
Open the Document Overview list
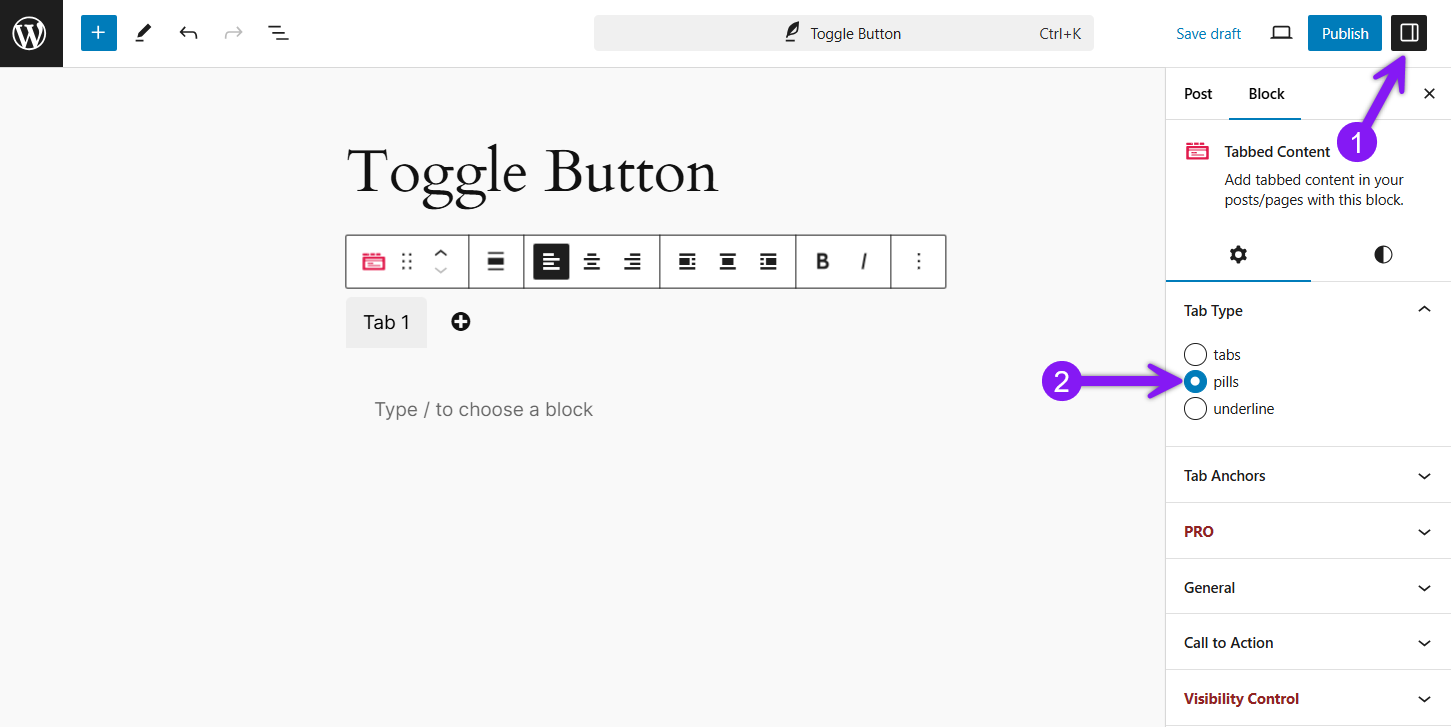(x=278, y=33)
